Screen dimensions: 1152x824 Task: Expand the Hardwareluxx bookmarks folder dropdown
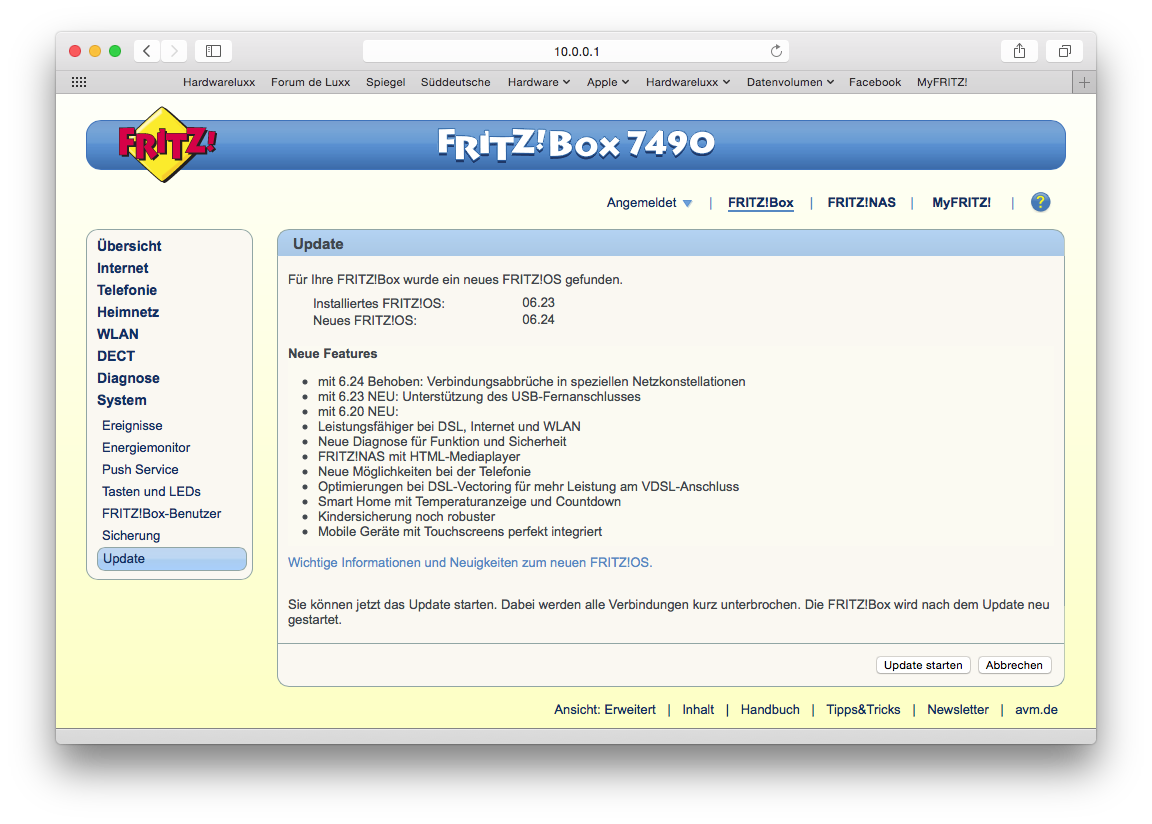coord(688,82)
